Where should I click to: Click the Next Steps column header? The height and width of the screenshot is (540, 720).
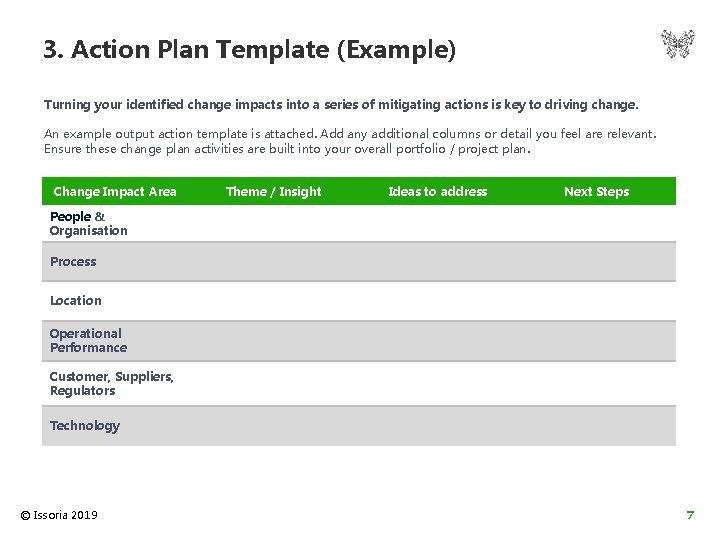click(x=596, y=192)
